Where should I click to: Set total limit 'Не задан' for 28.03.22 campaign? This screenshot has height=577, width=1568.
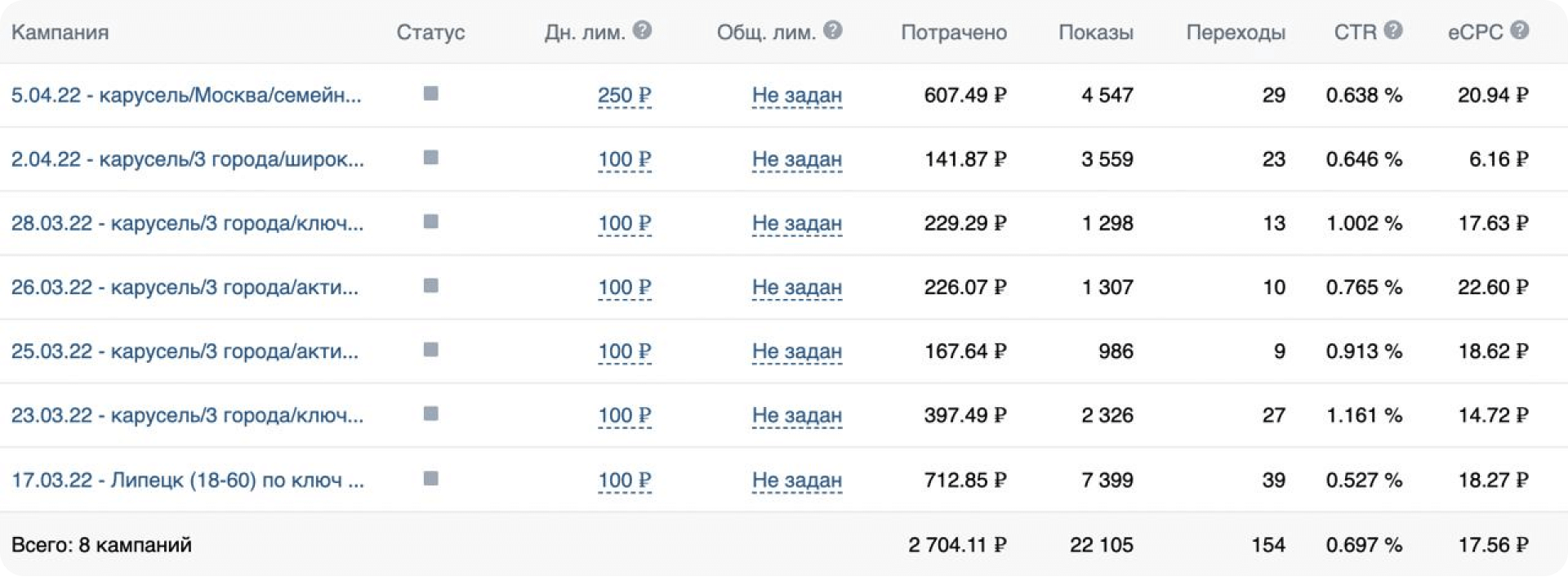796,223
